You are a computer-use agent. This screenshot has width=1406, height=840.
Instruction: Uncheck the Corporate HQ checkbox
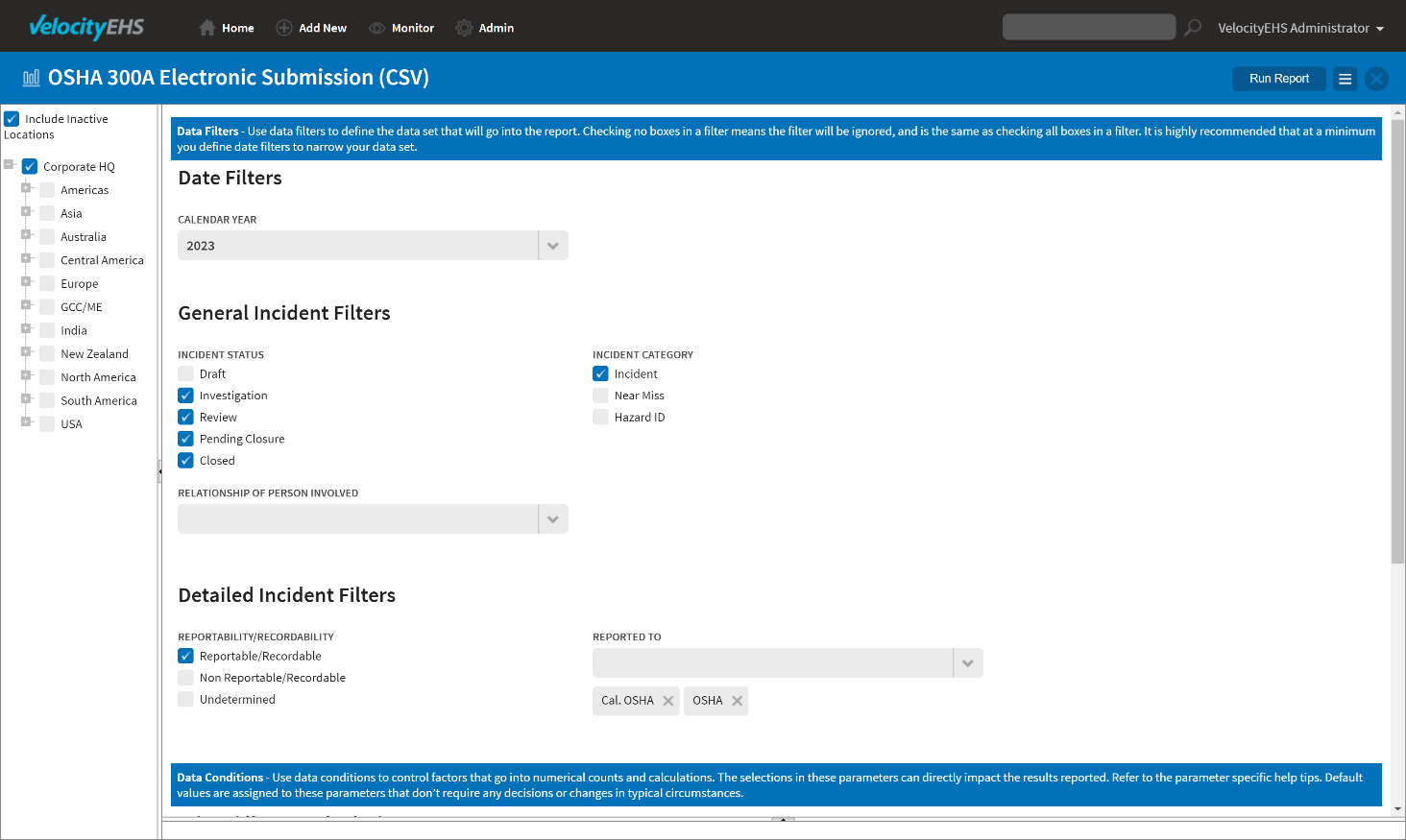point(30,167)
